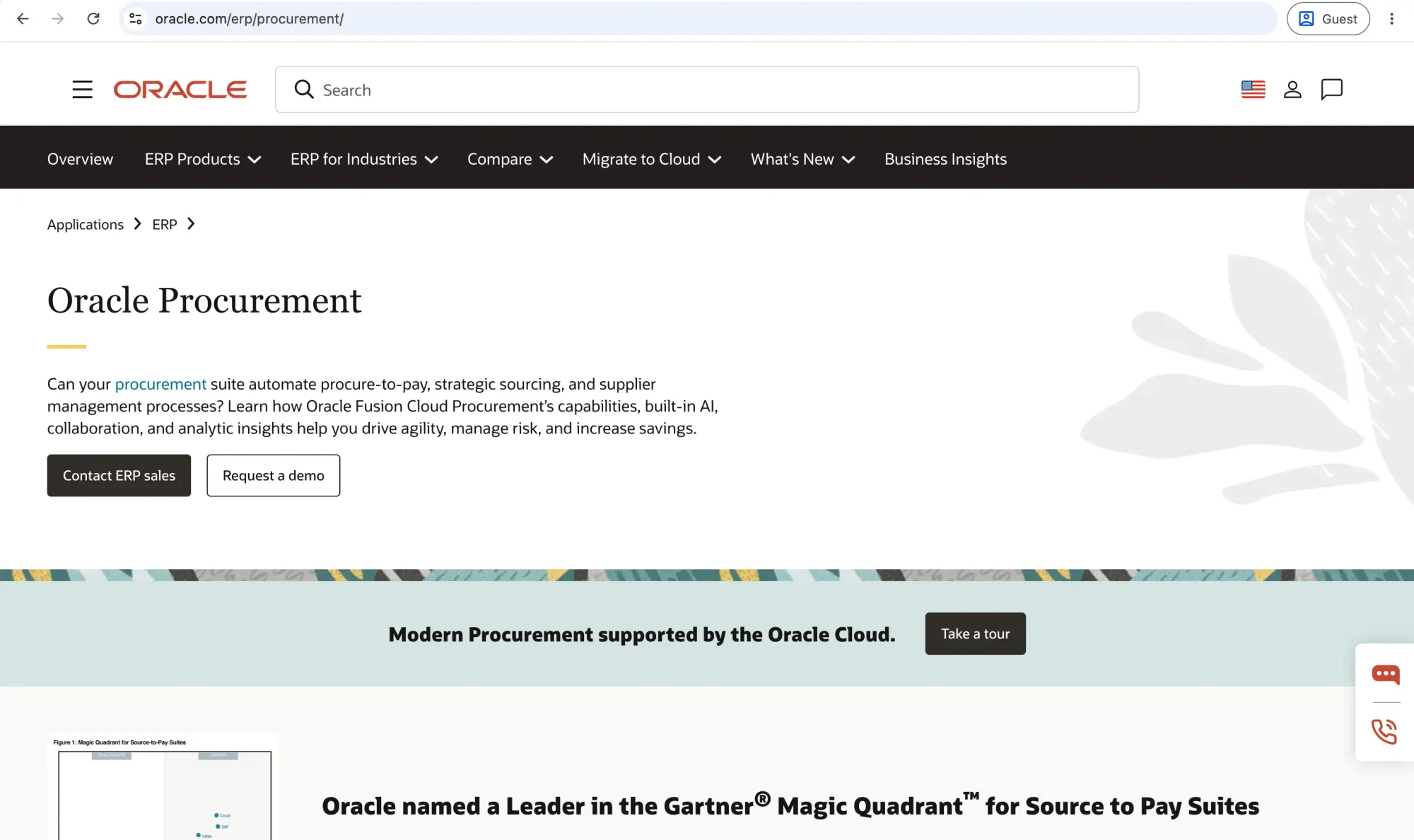The height and width of the screenshot is (840, 1414).
Task: Expand the What's New dropdown
Action: click(x=803, y=159)
